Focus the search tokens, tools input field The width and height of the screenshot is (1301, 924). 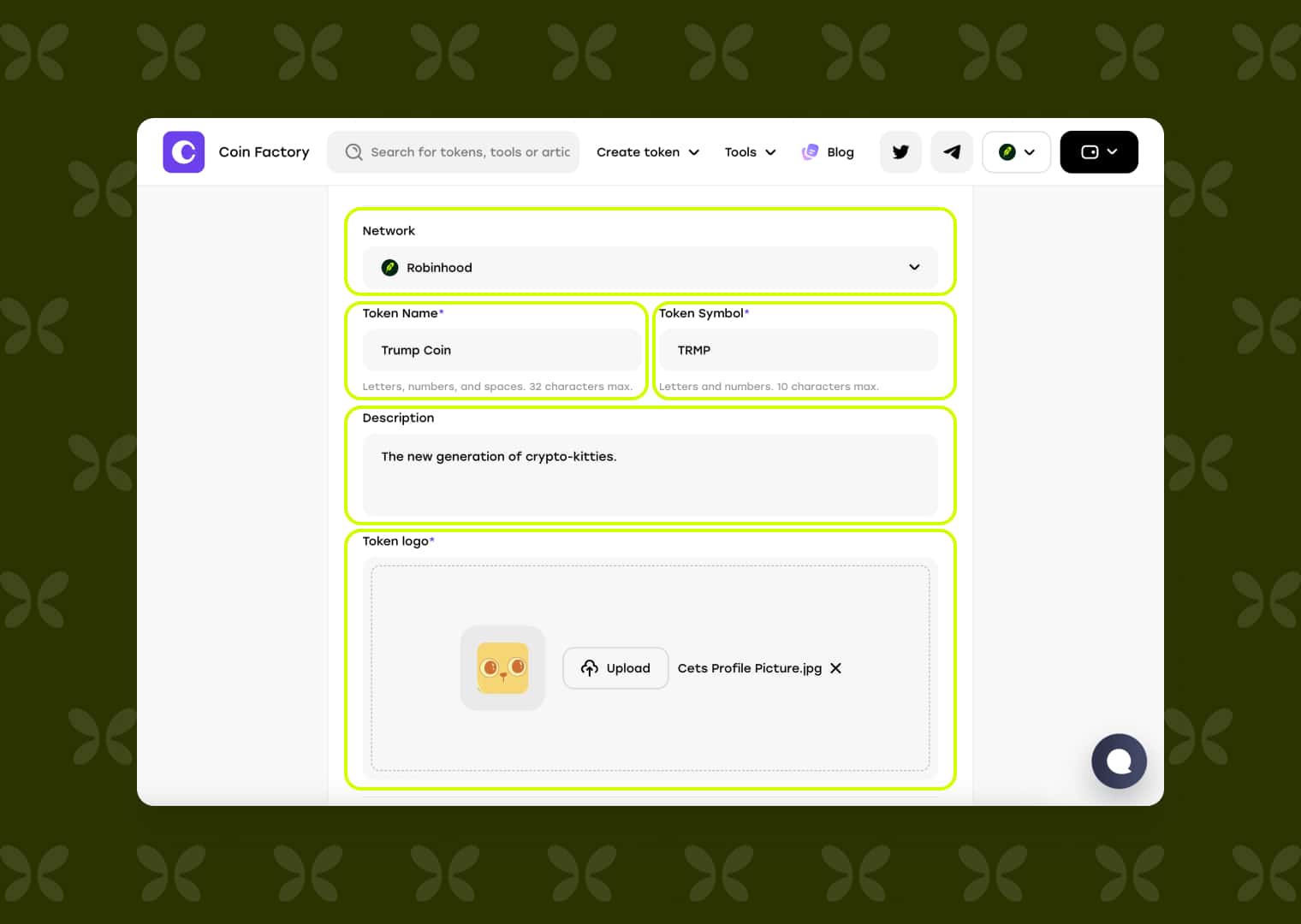453,152
